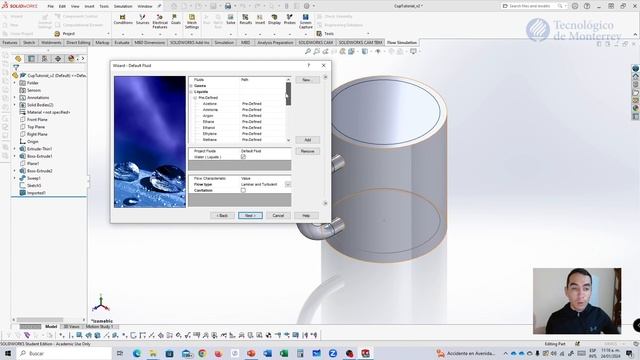
Task: Click the fluids list scroll down arrow
Action: pos(289,140)
